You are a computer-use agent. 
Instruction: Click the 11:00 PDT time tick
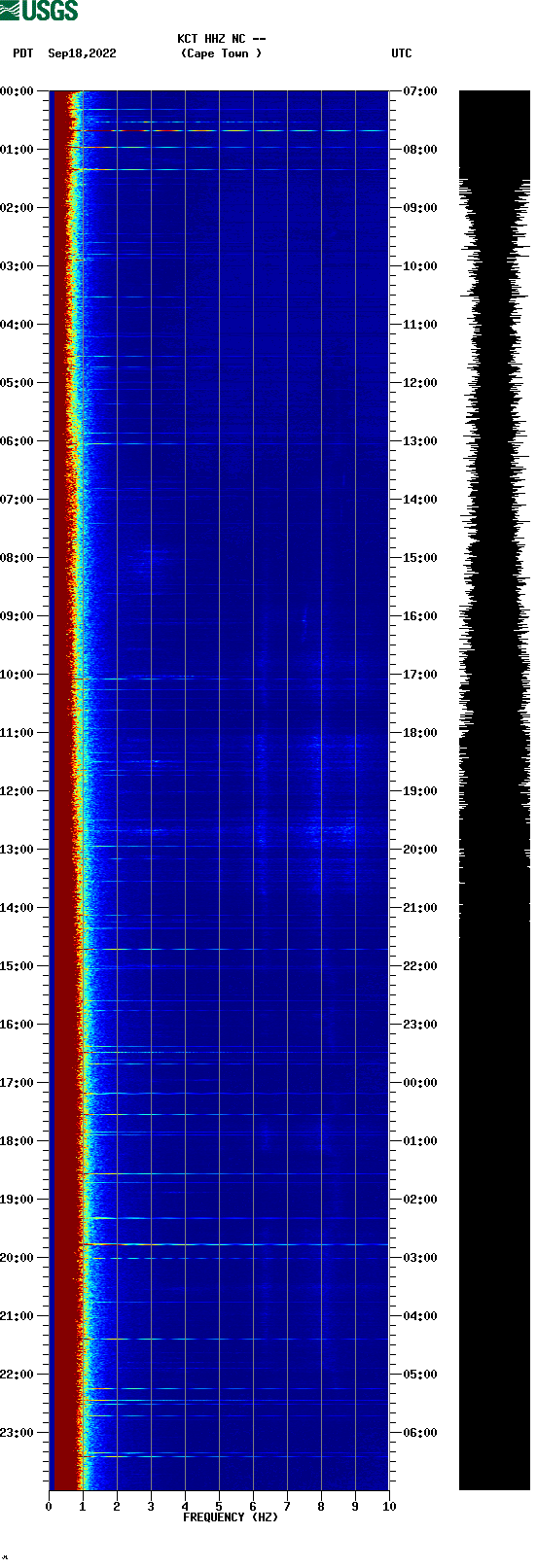17,733
